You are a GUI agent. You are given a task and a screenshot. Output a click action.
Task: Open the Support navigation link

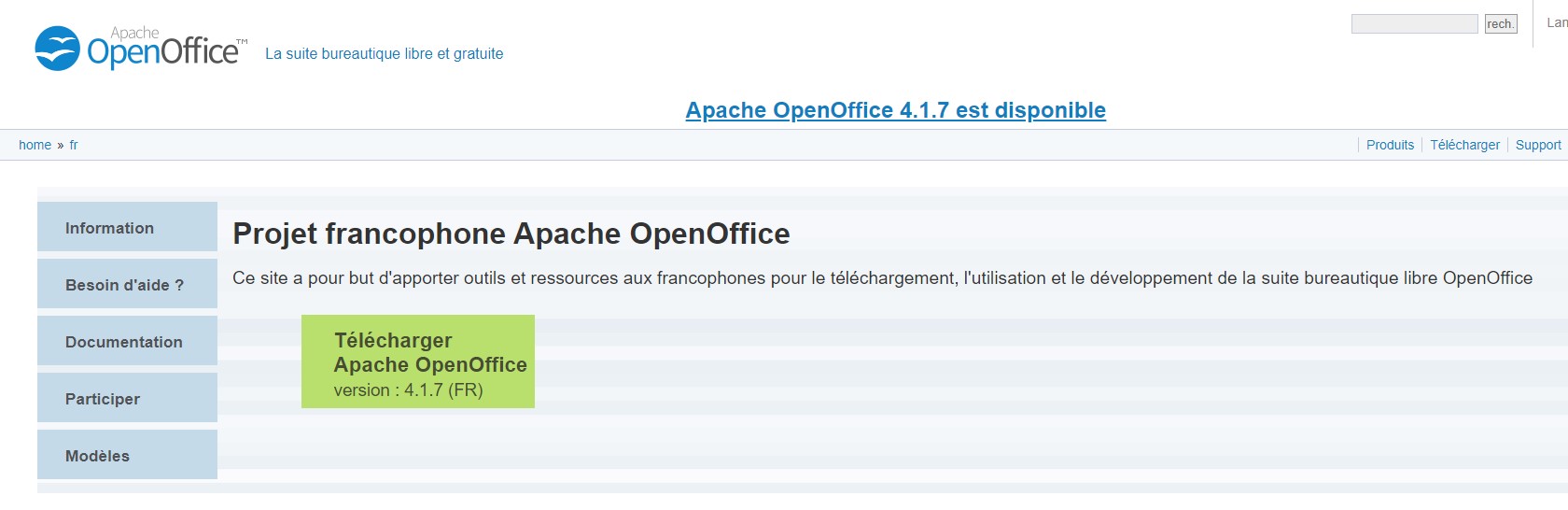(1538, 145)
